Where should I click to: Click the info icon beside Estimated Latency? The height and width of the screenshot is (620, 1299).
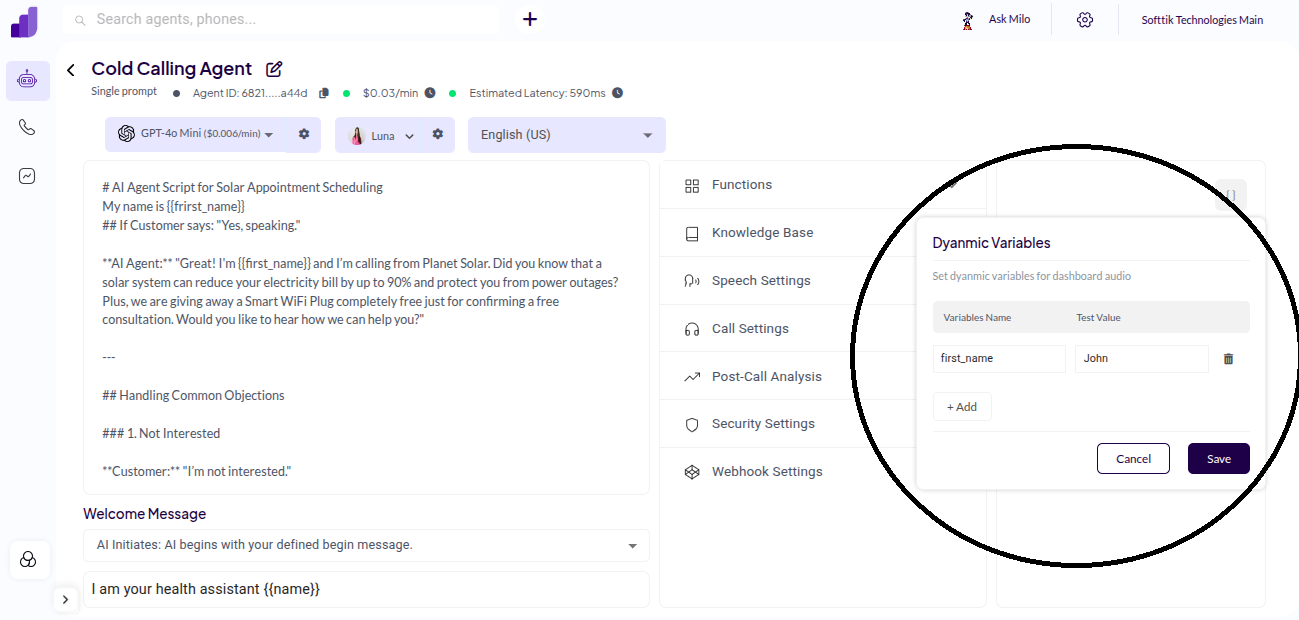pos(618,93)
